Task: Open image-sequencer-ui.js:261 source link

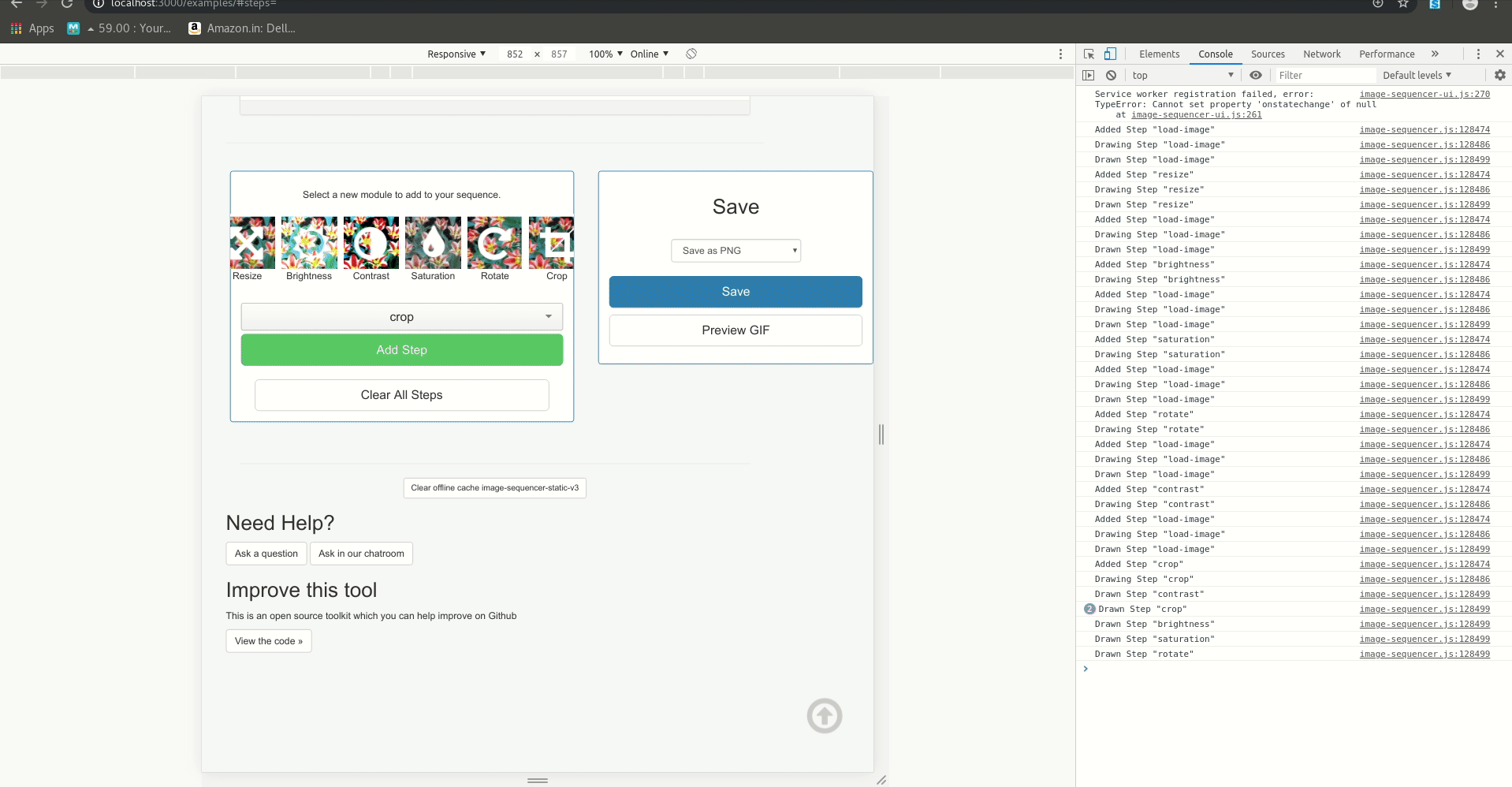Action: tap(1197, 115)
